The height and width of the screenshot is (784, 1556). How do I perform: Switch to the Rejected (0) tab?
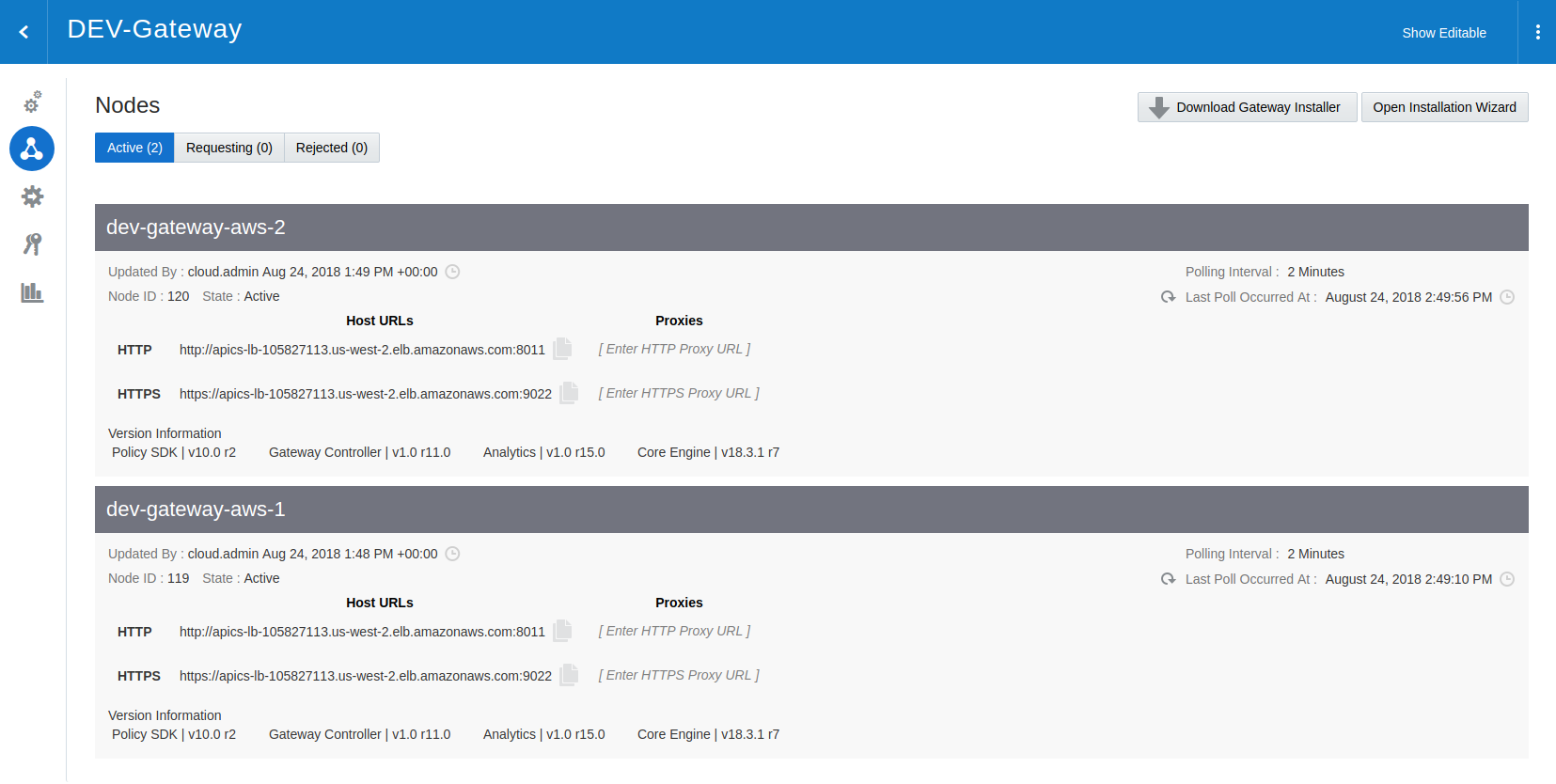coord(331,148)
